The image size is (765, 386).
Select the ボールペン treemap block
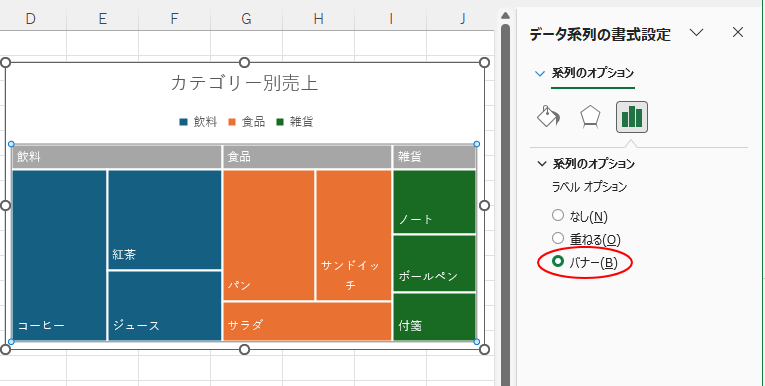[434, 264]
